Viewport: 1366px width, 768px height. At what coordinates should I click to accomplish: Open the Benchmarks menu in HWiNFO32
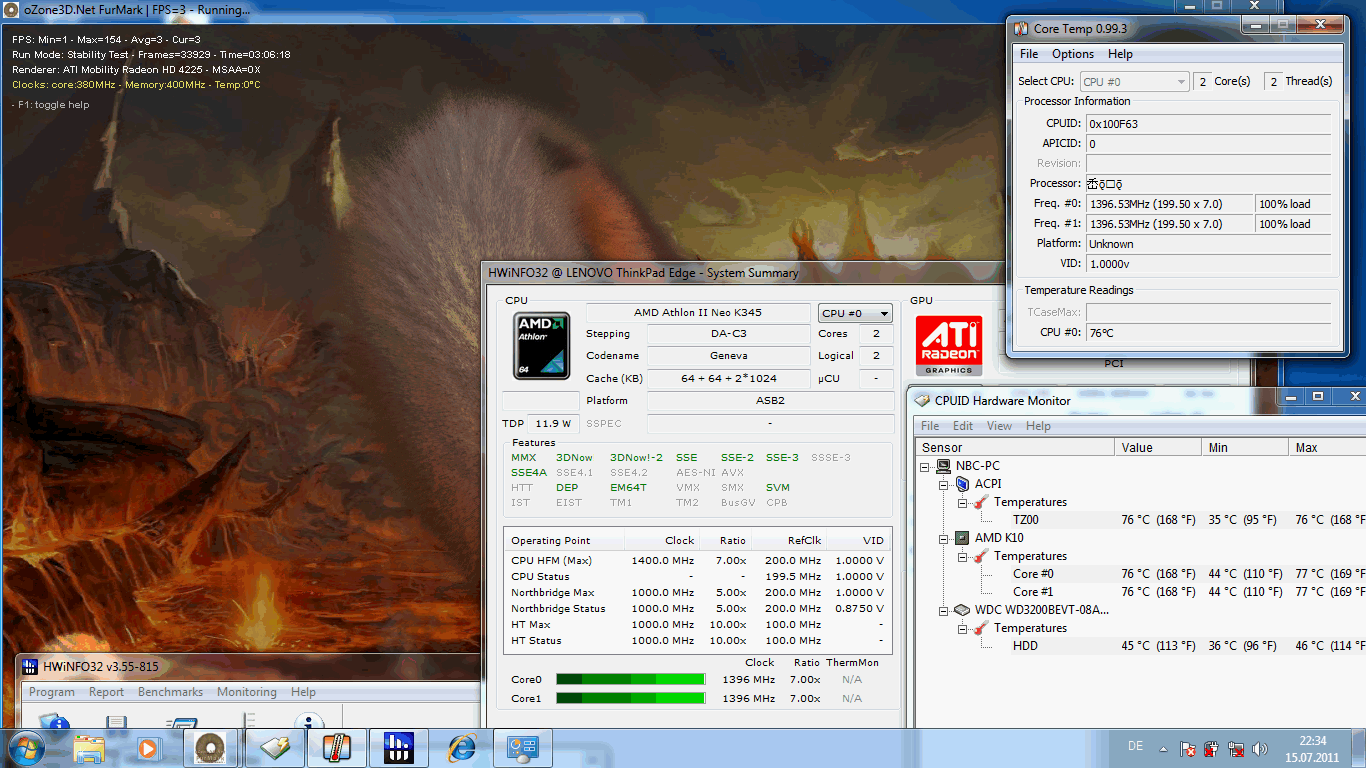tap(171, 692)
